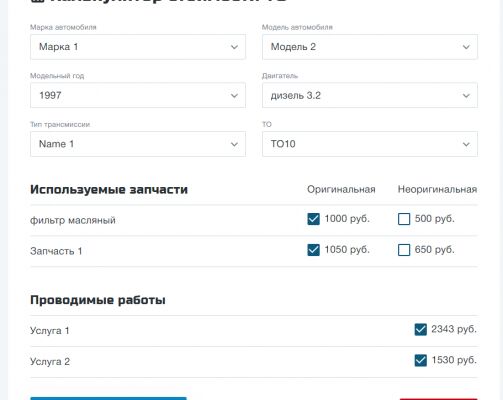This screenshot has width=503, height=400.
Task: Click the Услуга 1 row label
Action: tap(50, 331)
